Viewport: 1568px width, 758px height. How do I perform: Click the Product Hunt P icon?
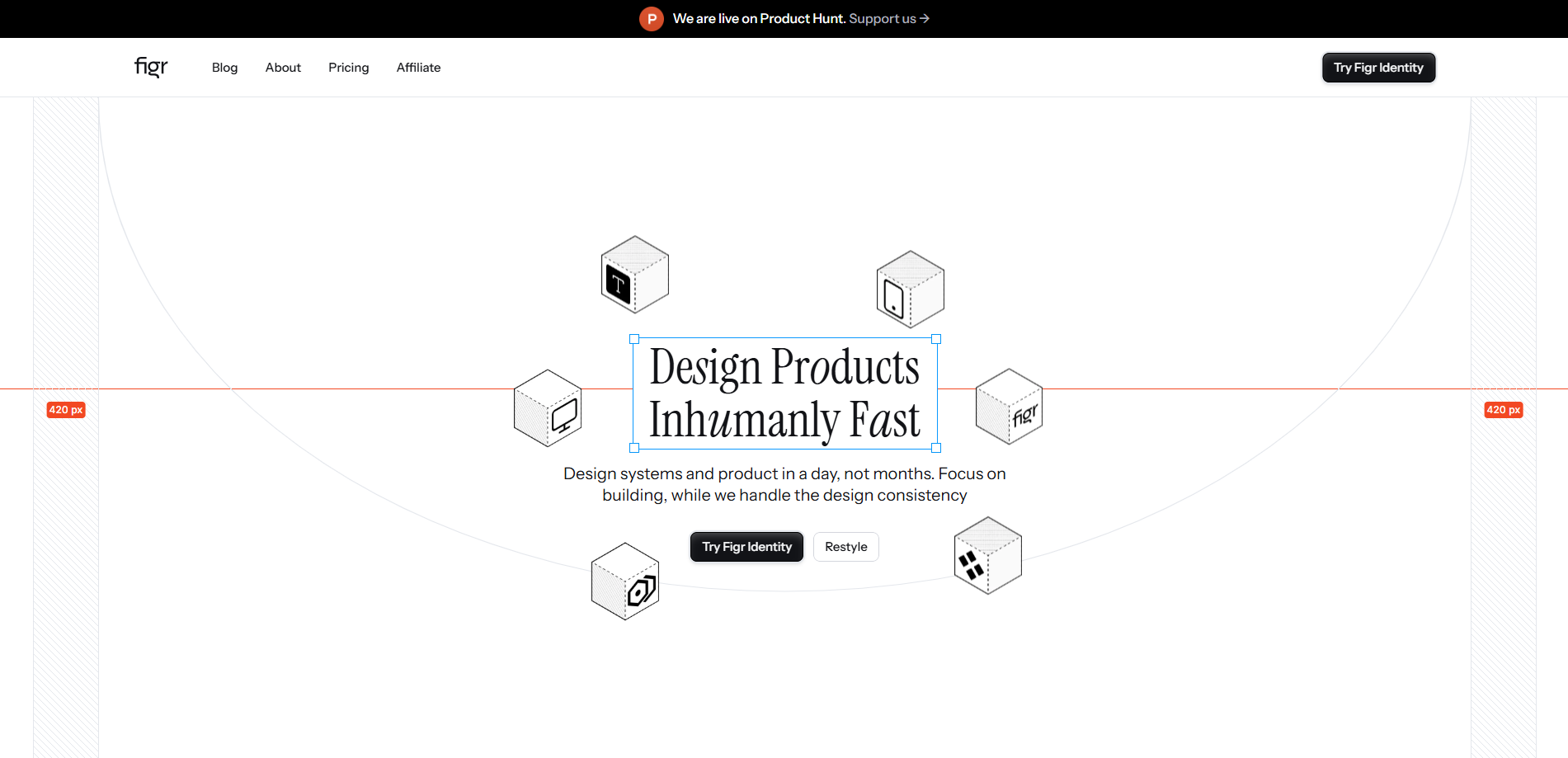tap(651, 18)
